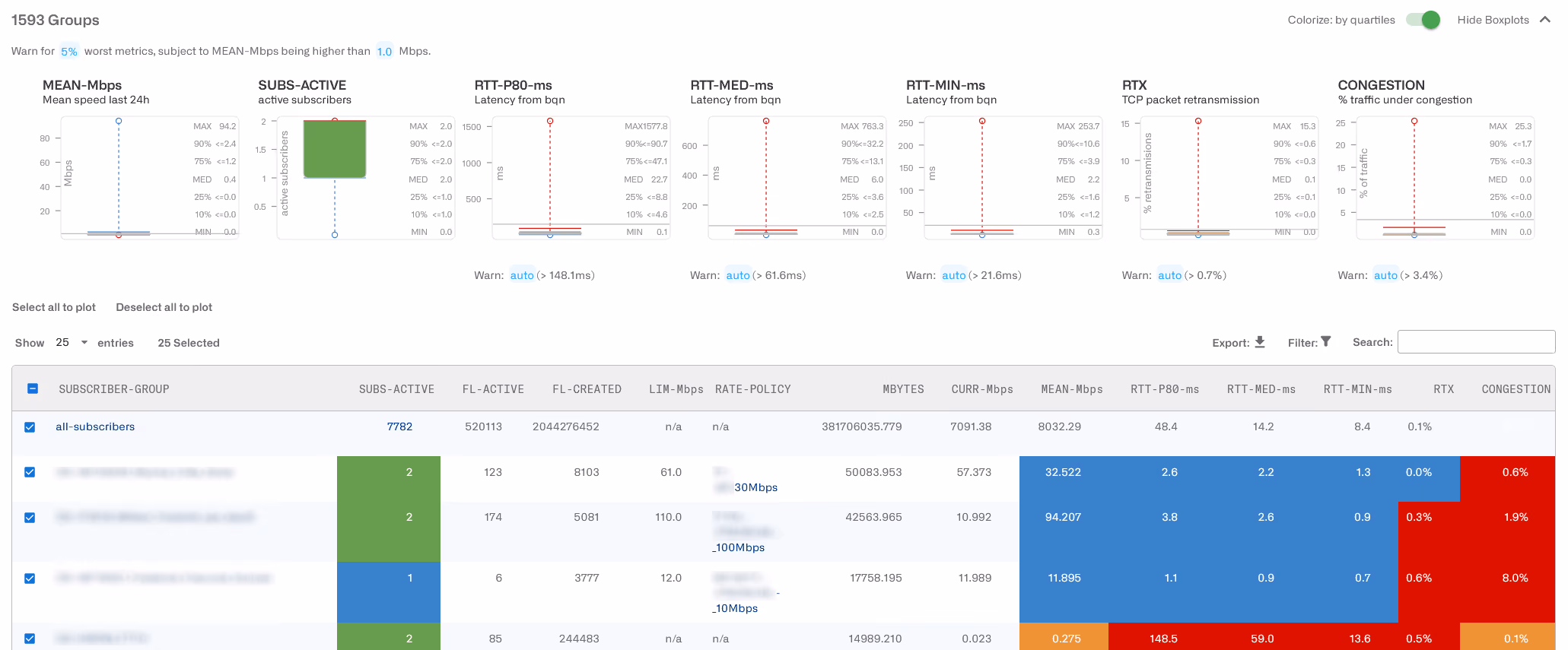Click MBYTES value 381706035.779

(862, 426)
